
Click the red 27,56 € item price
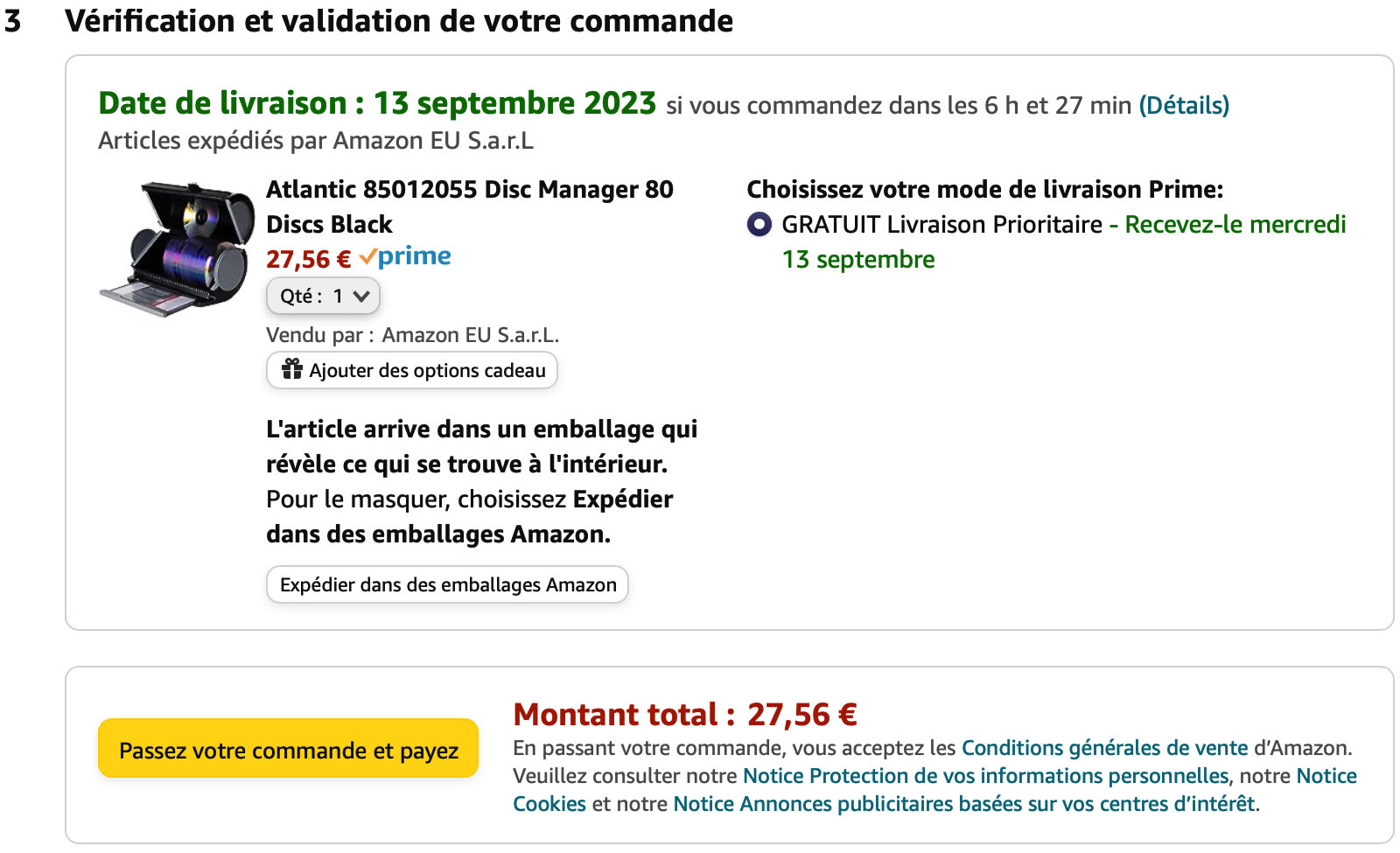coord(308,260)
